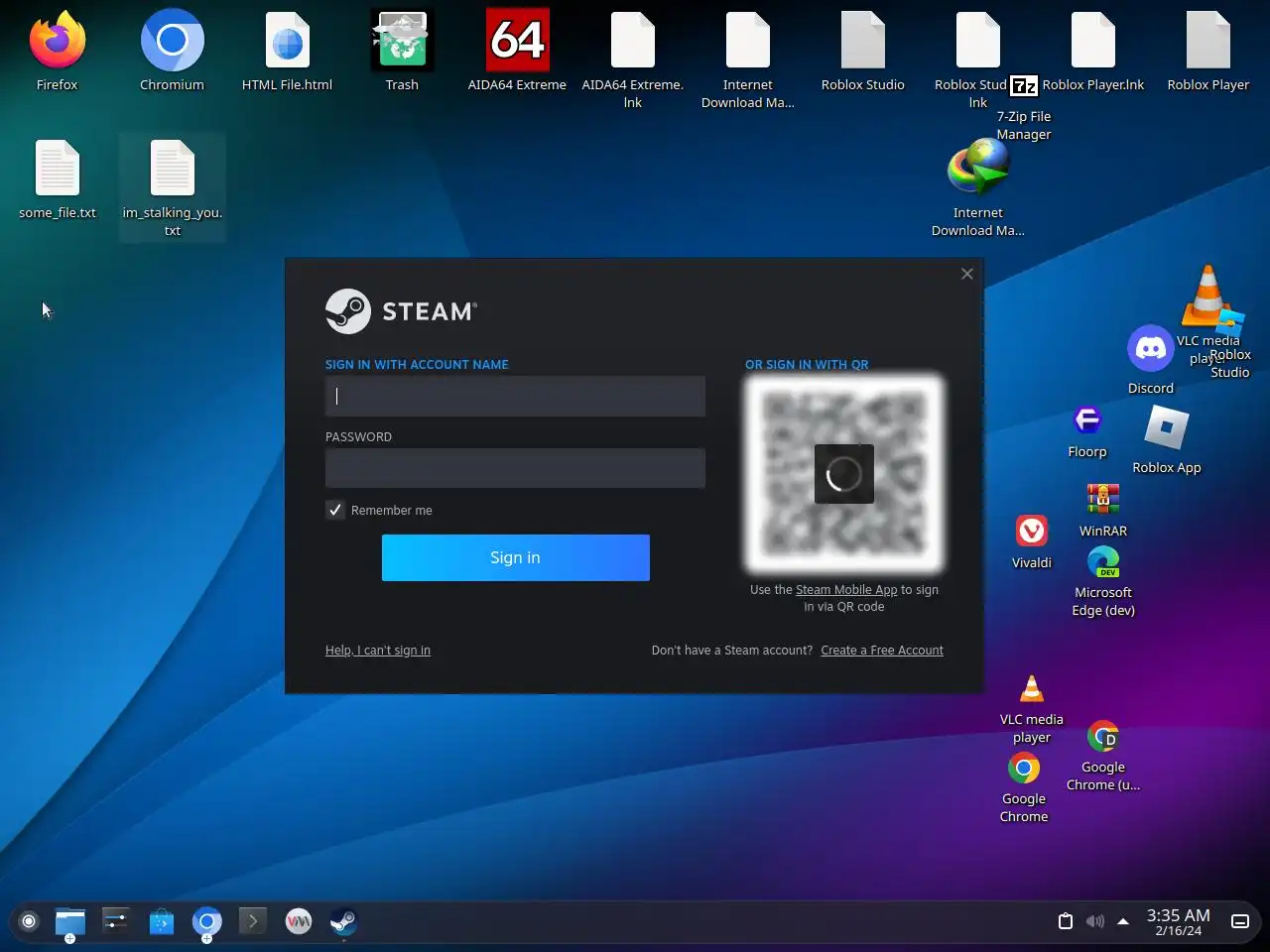This screenshot has width=1270, height=952.
Task: Select the HTML File.html desktop icon
Action: point(288,42)
